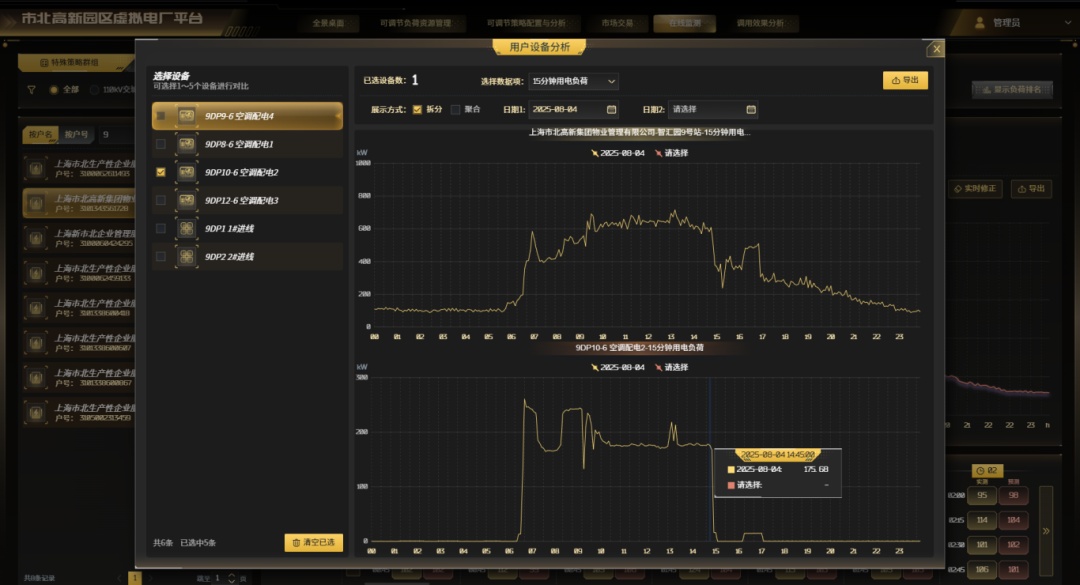
Task: Check the 9DP12-6 空调配电3 checkbox
Action: 160,201
